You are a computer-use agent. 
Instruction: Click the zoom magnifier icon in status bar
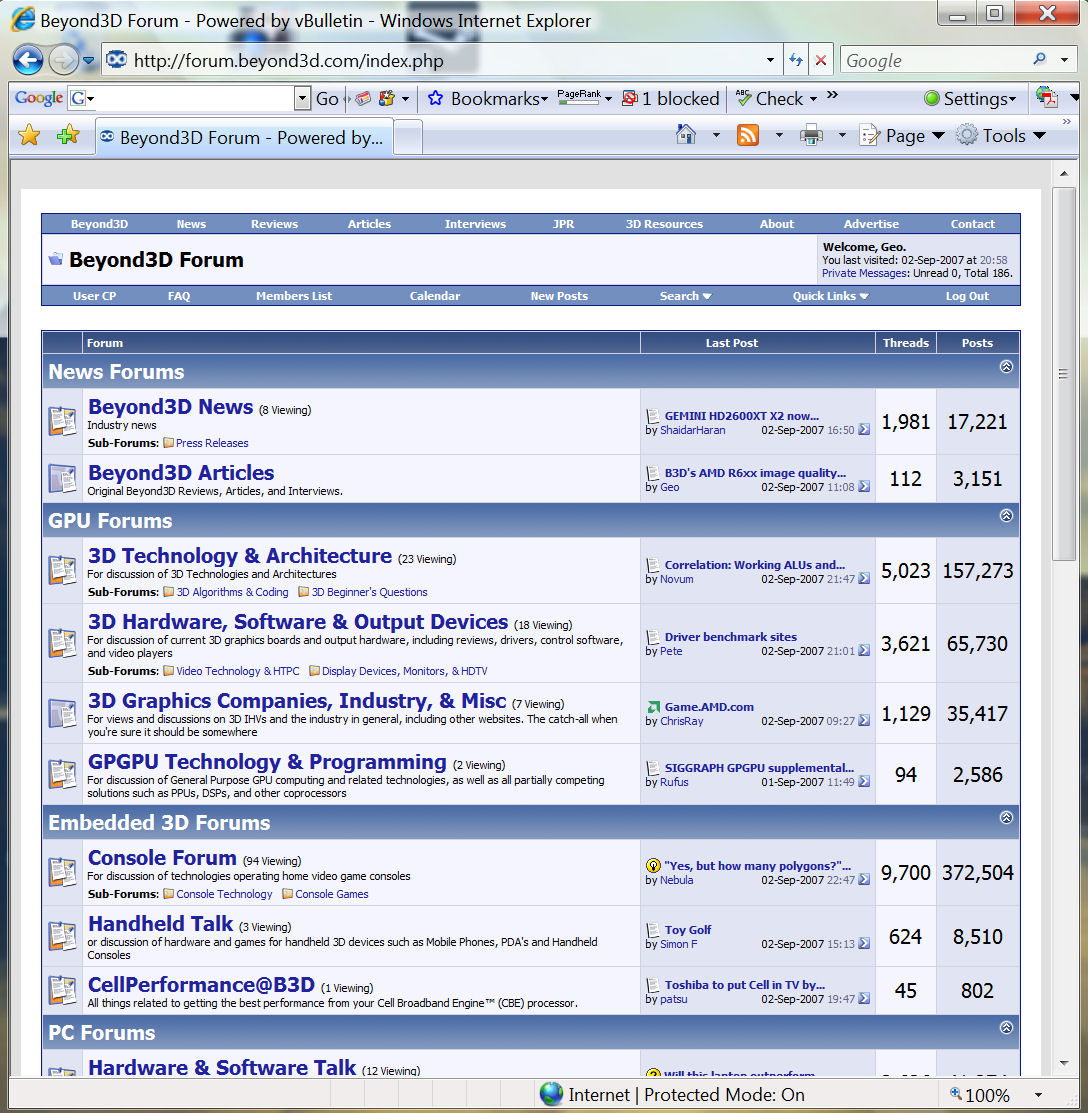coord(956,1093)
